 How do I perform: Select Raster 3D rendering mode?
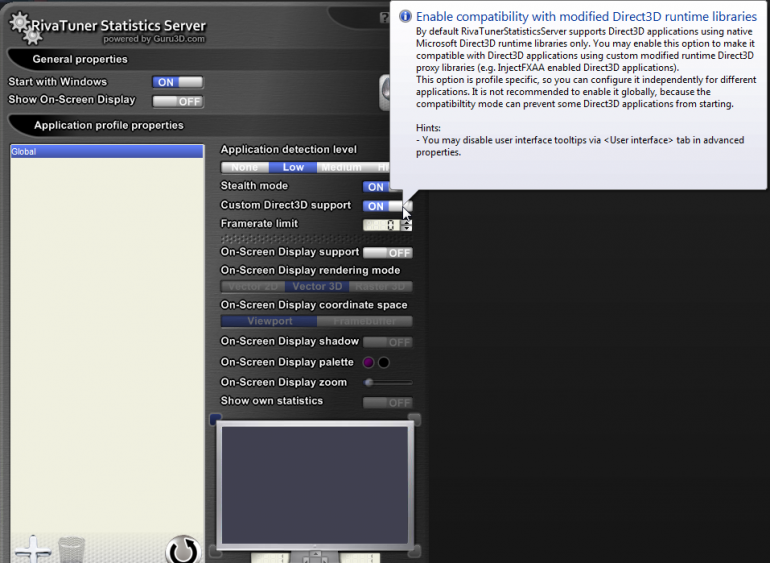pyautogui.click(x=381, y=286)
